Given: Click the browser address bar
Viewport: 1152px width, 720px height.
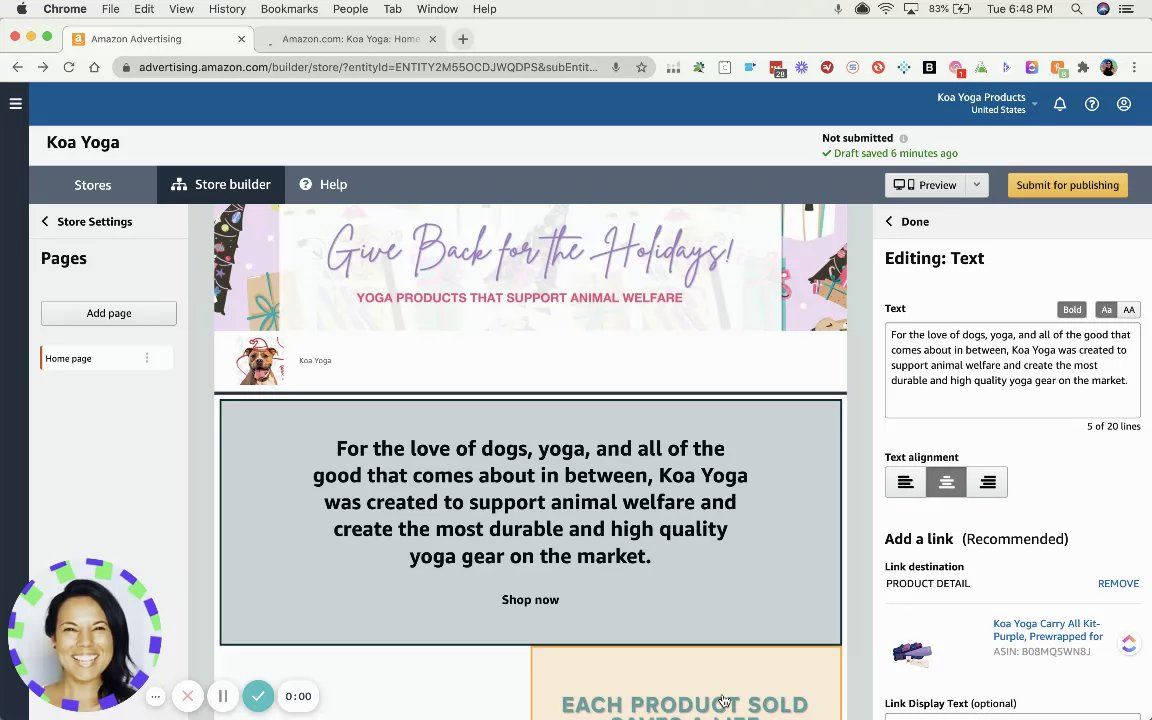Looking at the screenshot, I should coord(367,67).
